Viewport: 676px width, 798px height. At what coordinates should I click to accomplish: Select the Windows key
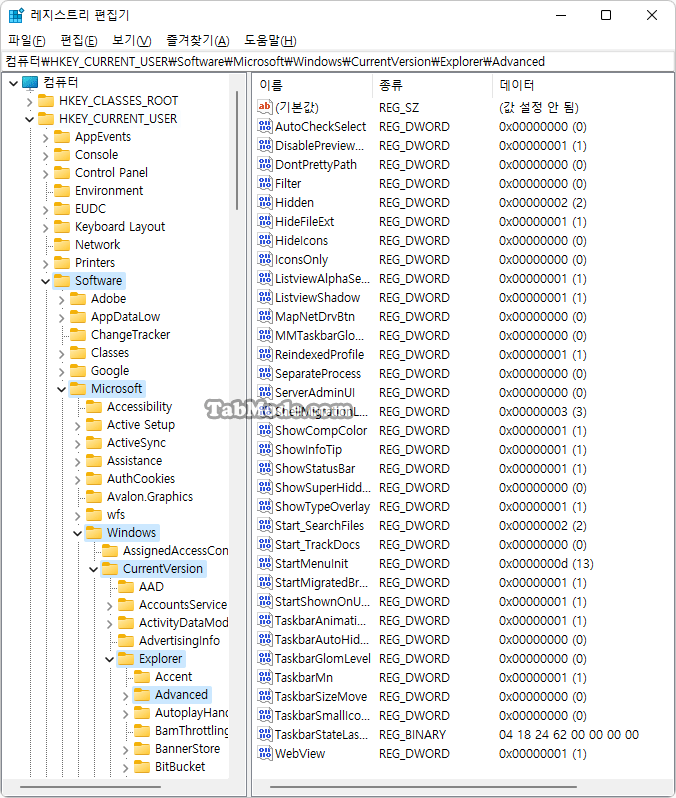pyautogui.click(x=131, y=533)
